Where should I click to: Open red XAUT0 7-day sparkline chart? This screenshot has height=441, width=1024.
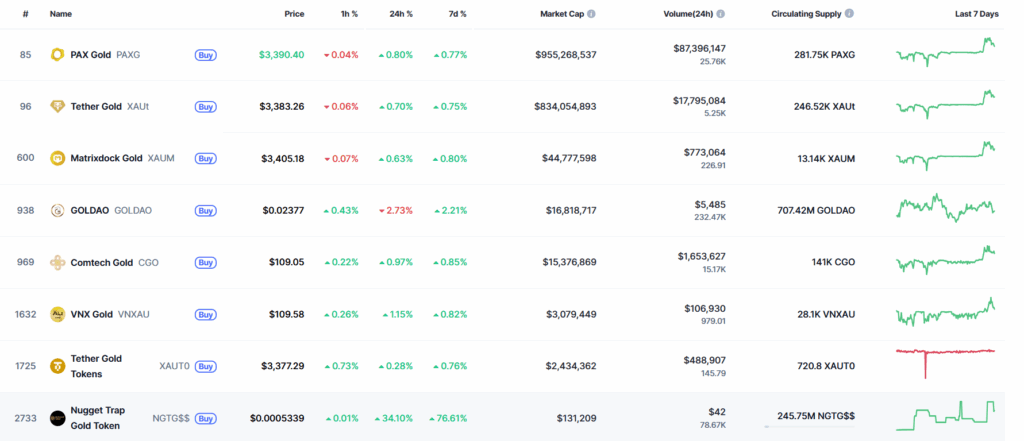point(946,363)
